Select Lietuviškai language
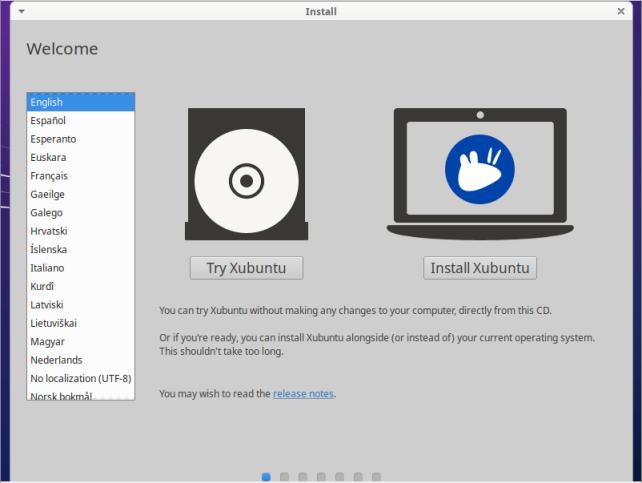 (x=81, y=323)
